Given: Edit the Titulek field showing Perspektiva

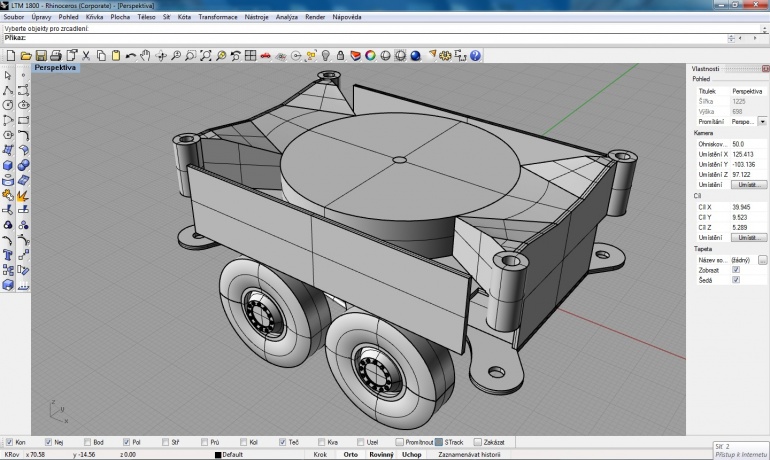Looking at the screenshot, I should point(748,91).
